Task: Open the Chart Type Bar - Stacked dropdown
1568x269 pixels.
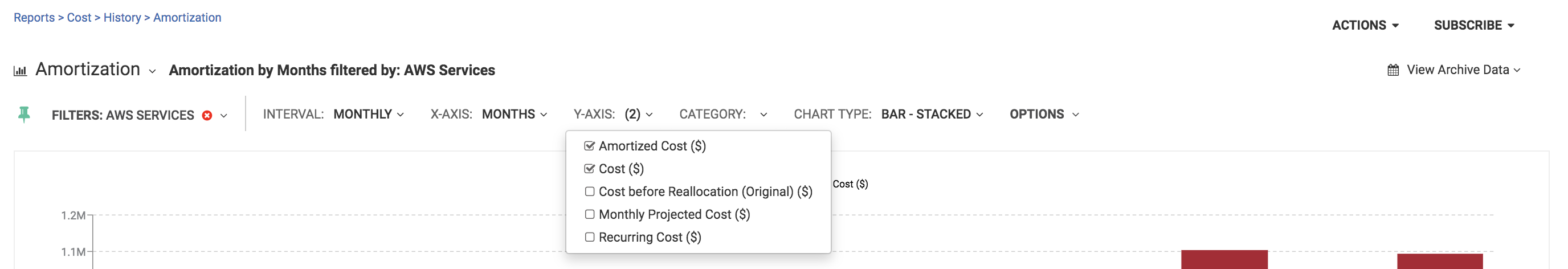Action: [x=932, y=115]
